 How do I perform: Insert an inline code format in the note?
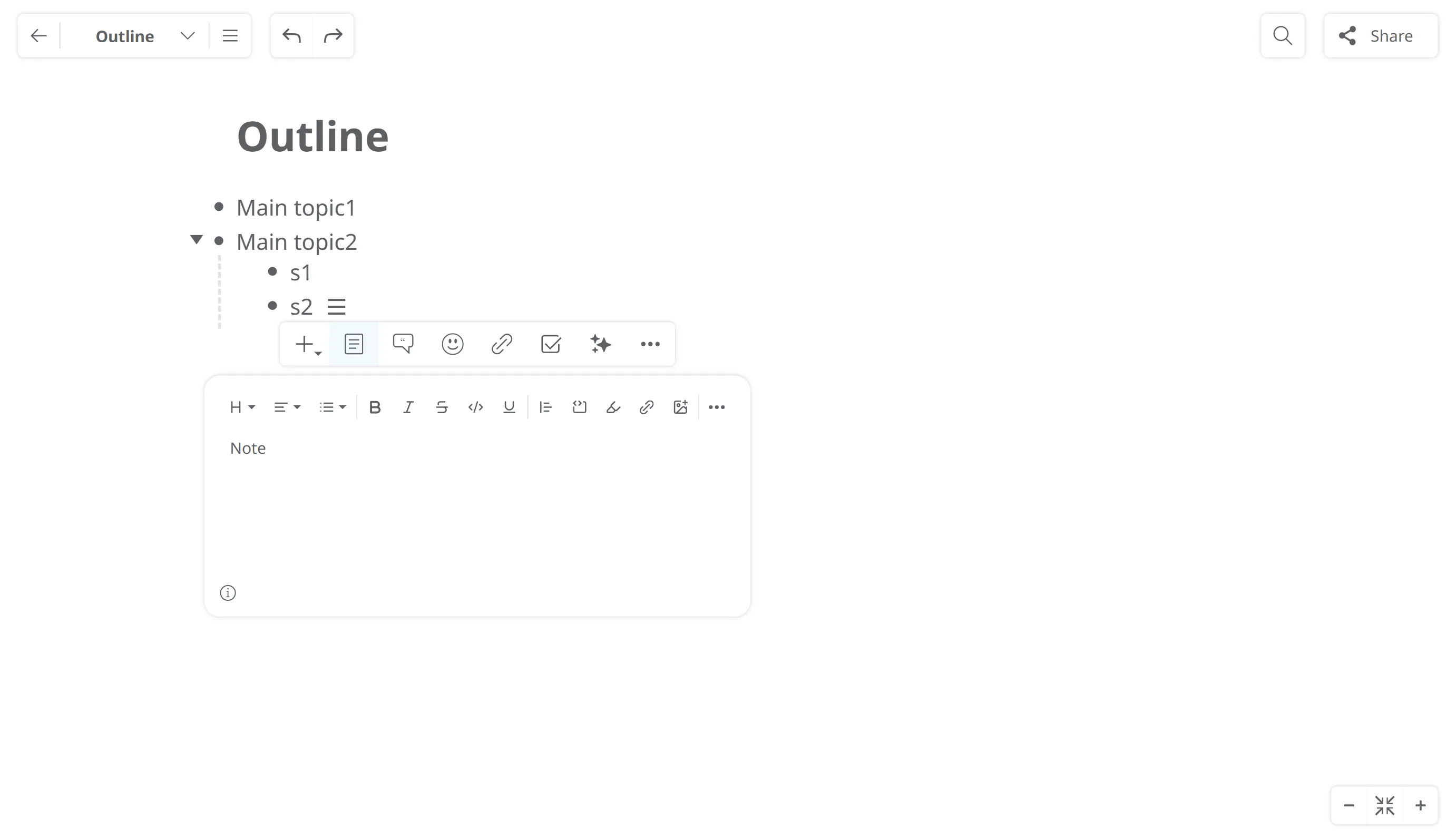[475, 407]
